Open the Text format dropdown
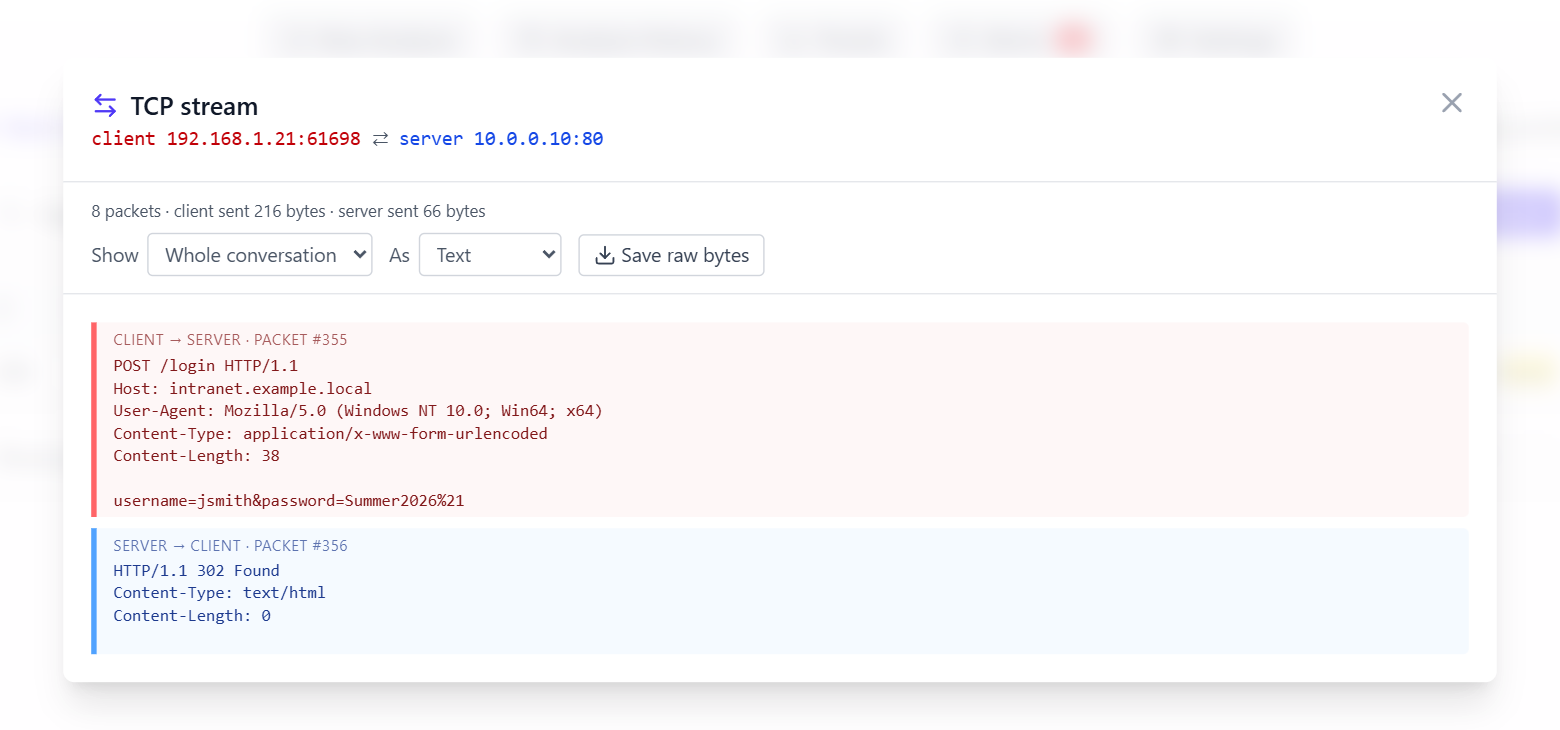The height and width of the screenshot is (730, 1560). (x=490, y=255)
